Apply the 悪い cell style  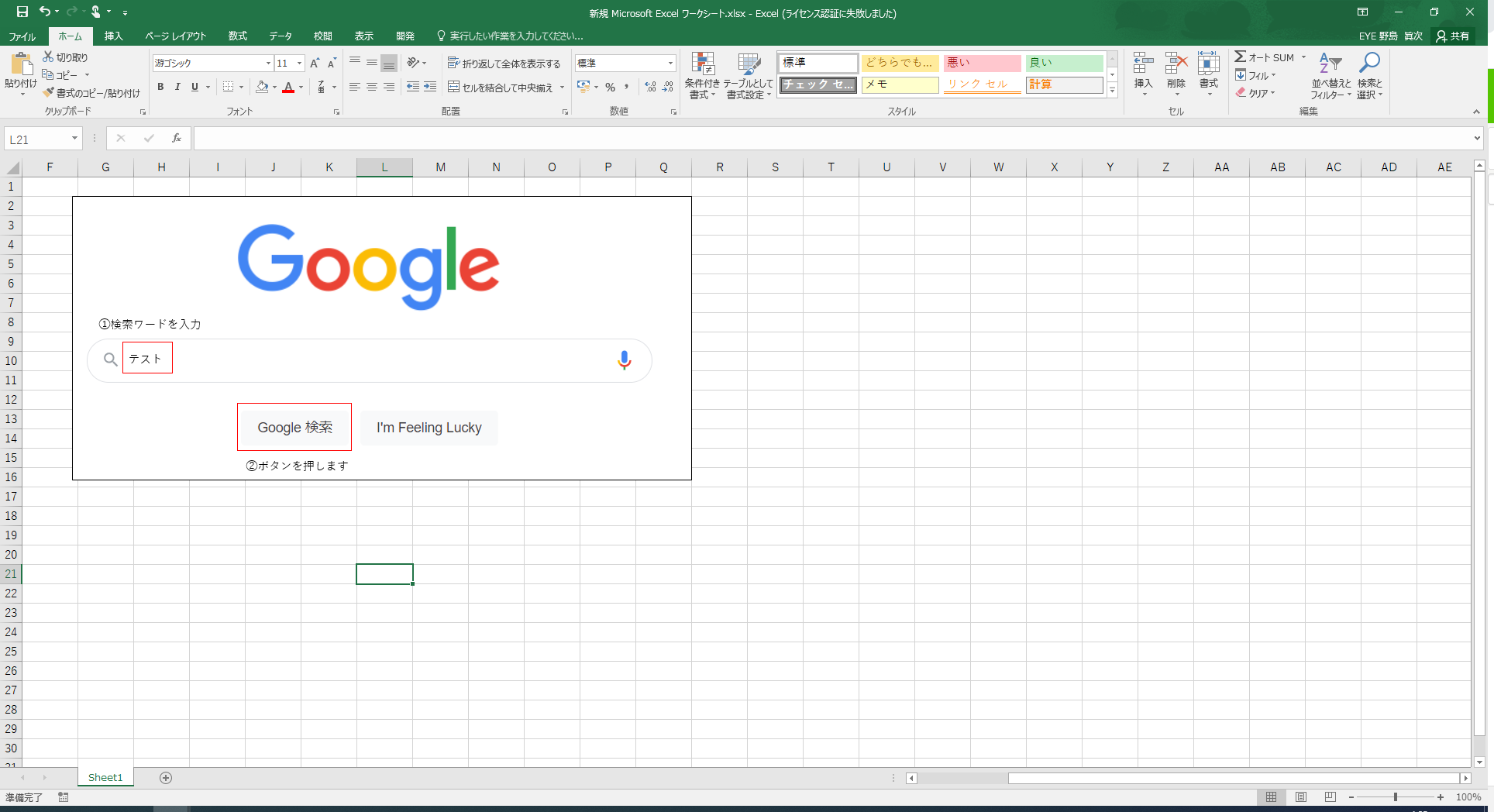click(982, 63)
